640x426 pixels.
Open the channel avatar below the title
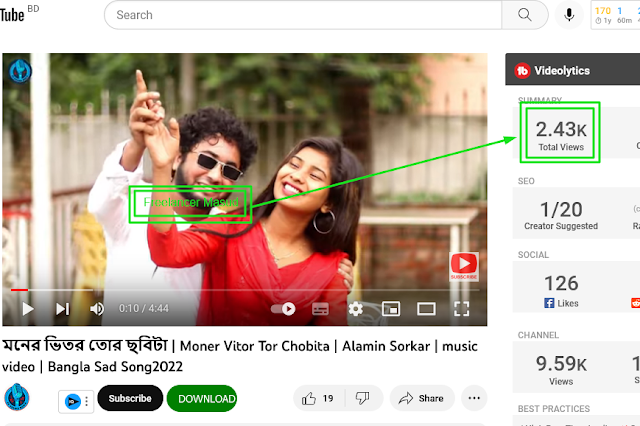coord(17,397)
